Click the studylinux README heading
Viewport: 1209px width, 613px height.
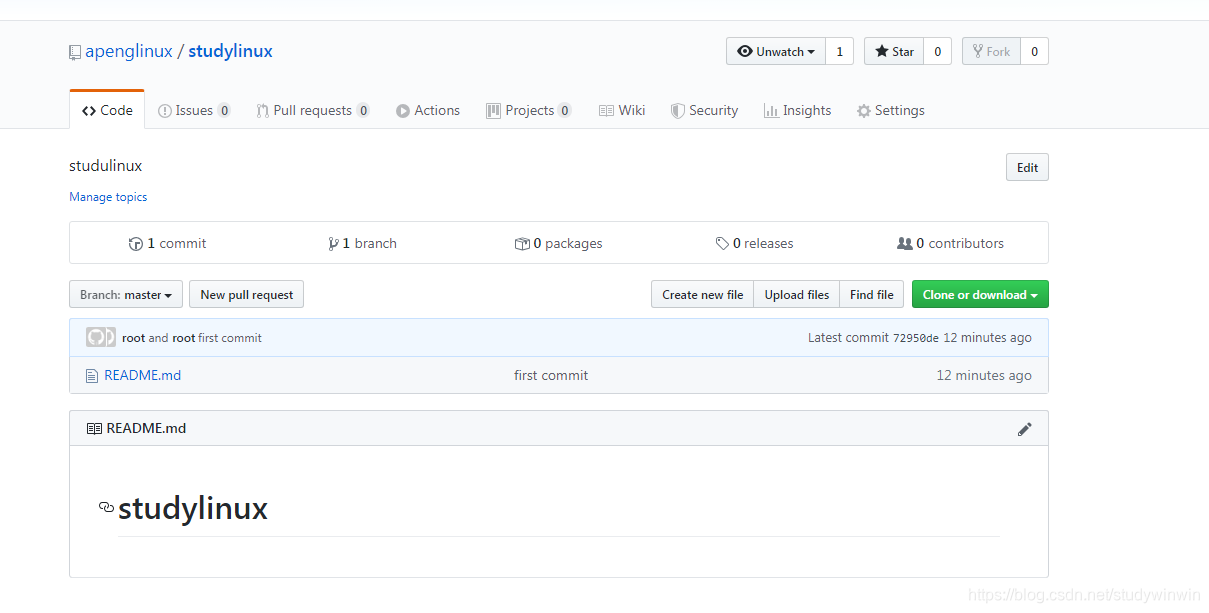pos(193,508)
